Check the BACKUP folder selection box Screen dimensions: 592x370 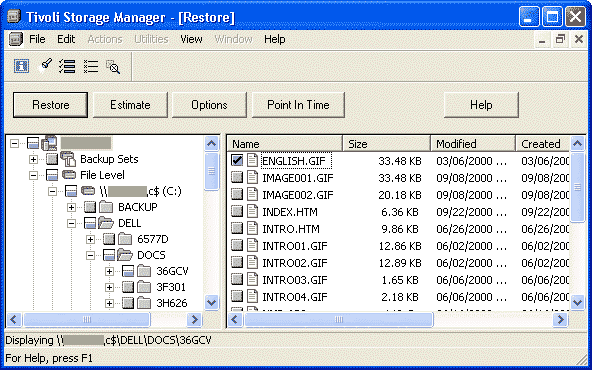[x=90, y=207]
